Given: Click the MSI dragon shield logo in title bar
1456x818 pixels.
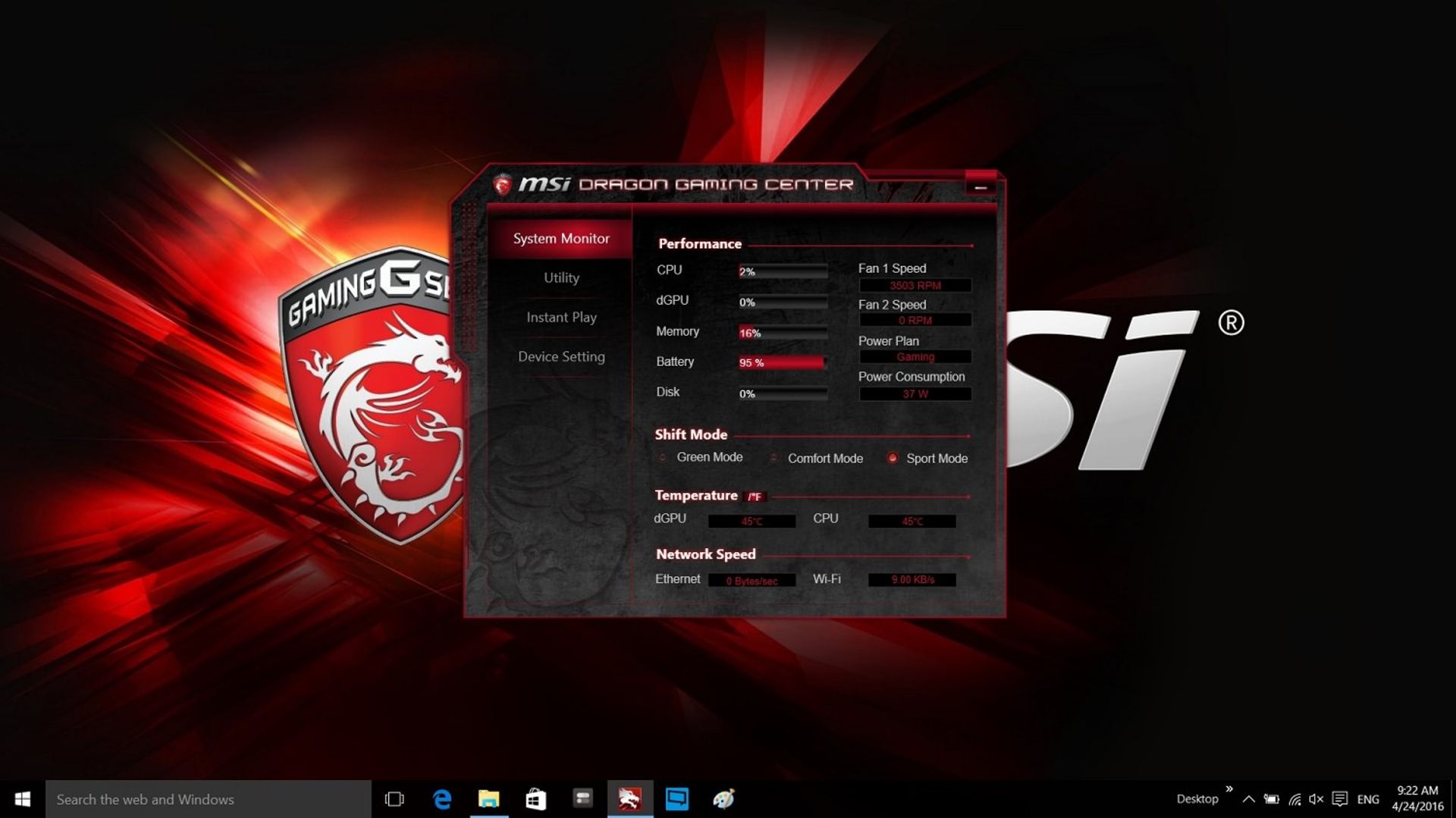Looking at the screenshot, I should tap(502, 184).
